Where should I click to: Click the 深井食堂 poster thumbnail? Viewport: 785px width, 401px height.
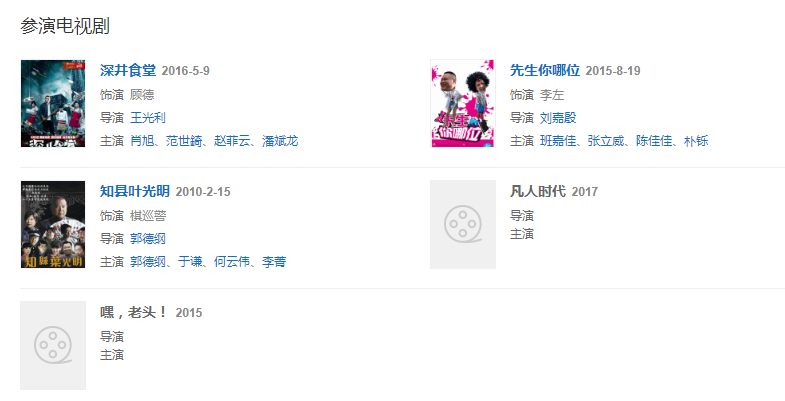[53, 104]
